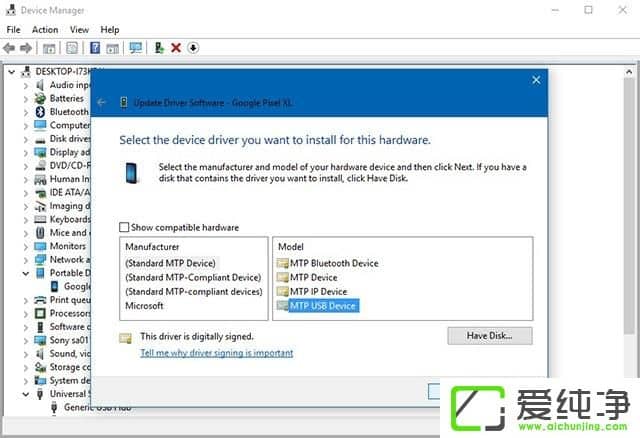
Task: Select Sony device tree item
Action: pyautogui.click(x=69, y=340)
